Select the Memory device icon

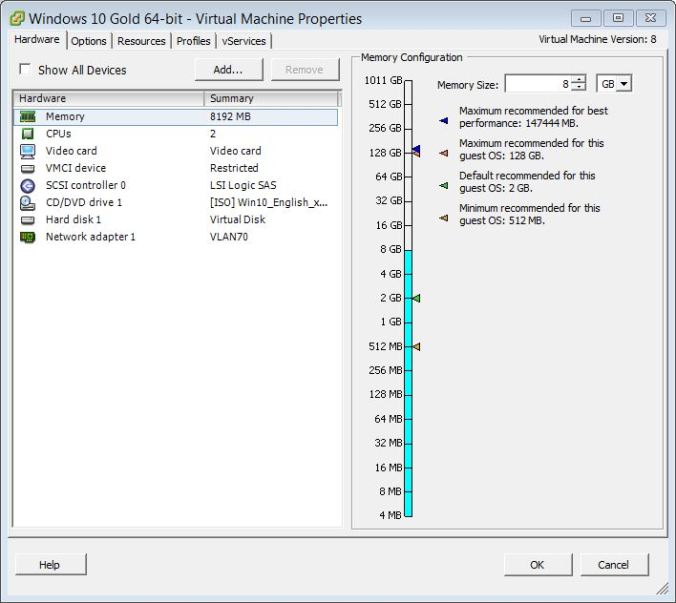(28, 117)
